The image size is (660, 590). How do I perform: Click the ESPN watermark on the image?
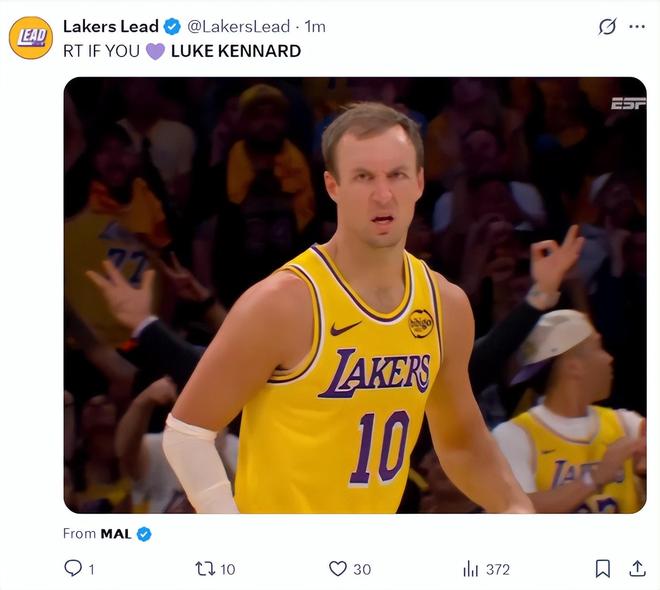coord(628,103)
